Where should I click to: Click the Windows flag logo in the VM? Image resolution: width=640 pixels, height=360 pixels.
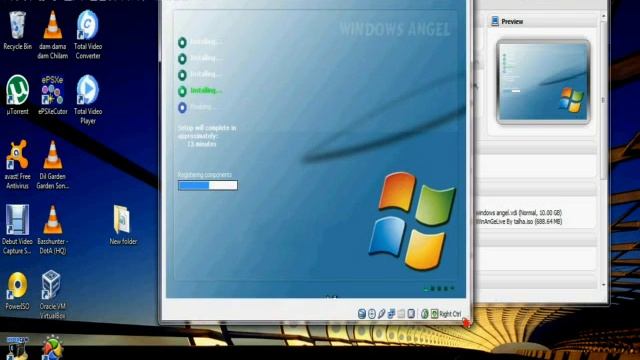pos(412,221)
